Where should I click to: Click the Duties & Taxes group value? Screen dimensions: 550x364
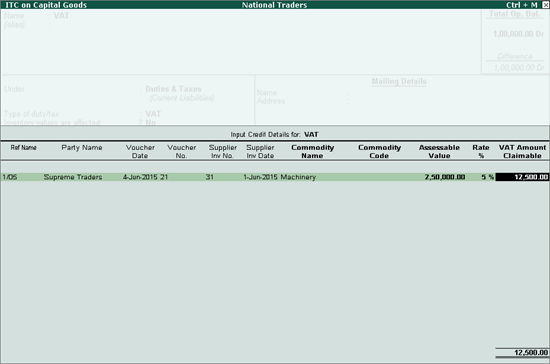pos(173,89)
